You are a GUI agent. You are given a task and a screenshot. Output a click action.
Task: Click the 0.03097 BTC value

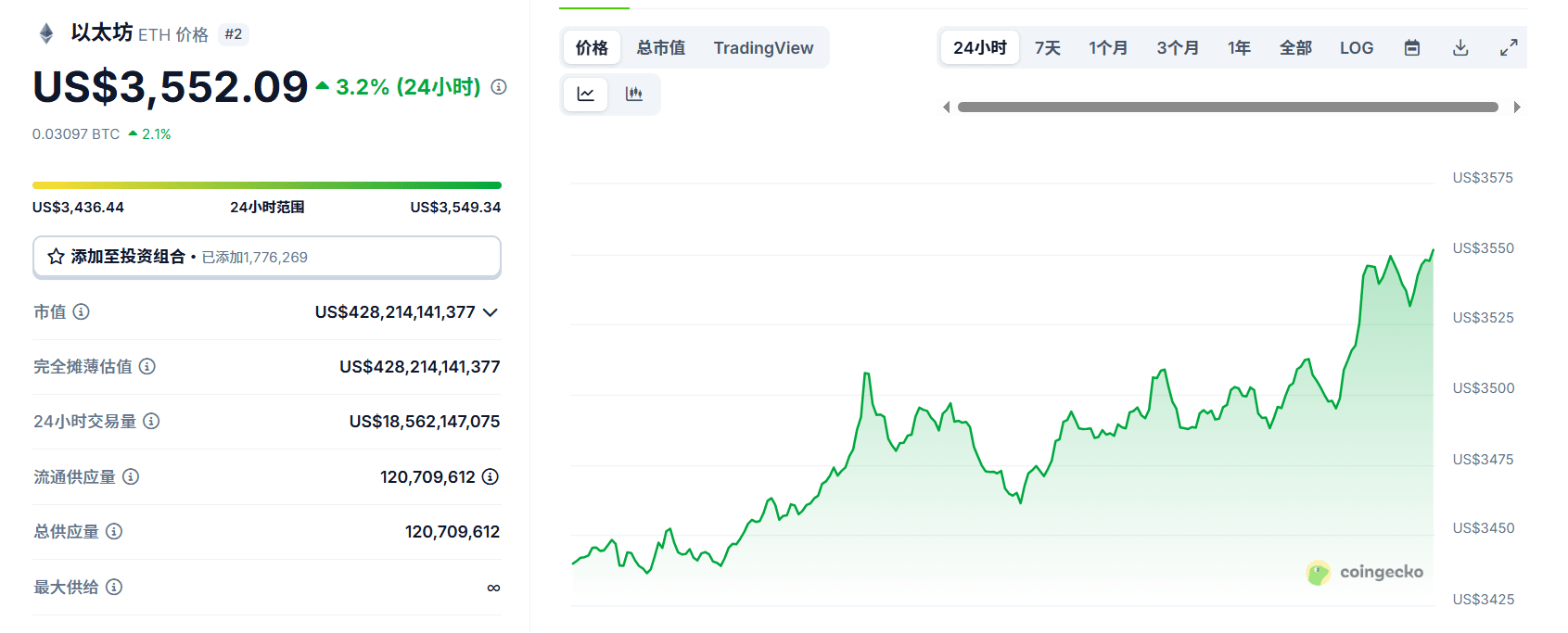pos(76,134)
